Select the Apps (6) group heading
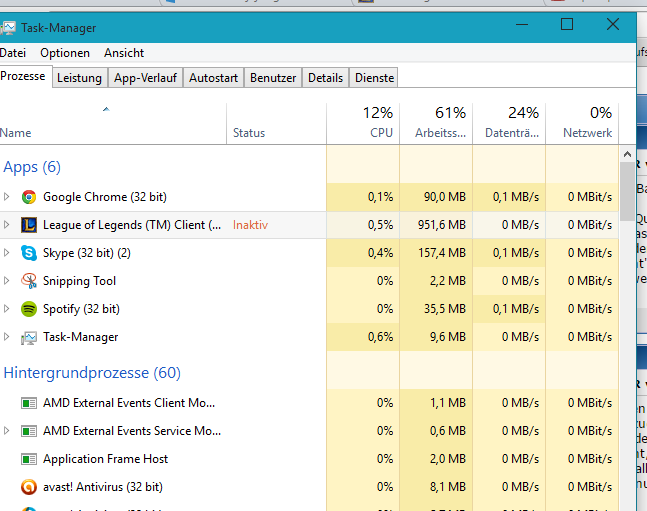This screenshot has height=511, width=647. [32, 167]
